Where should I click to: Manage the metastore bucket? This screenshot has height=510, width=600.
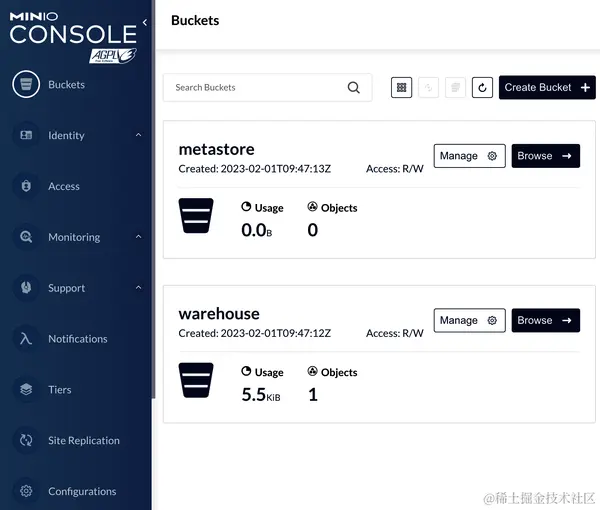click(x=470, y=156)
